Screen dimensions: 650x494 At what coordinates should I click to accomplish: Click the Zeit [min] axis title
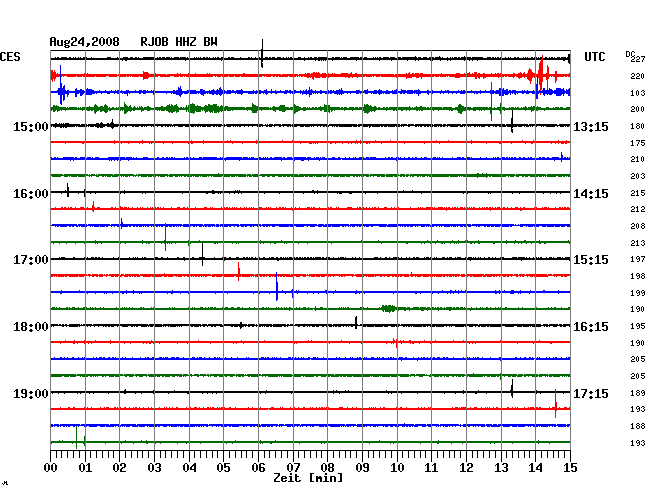308,478
